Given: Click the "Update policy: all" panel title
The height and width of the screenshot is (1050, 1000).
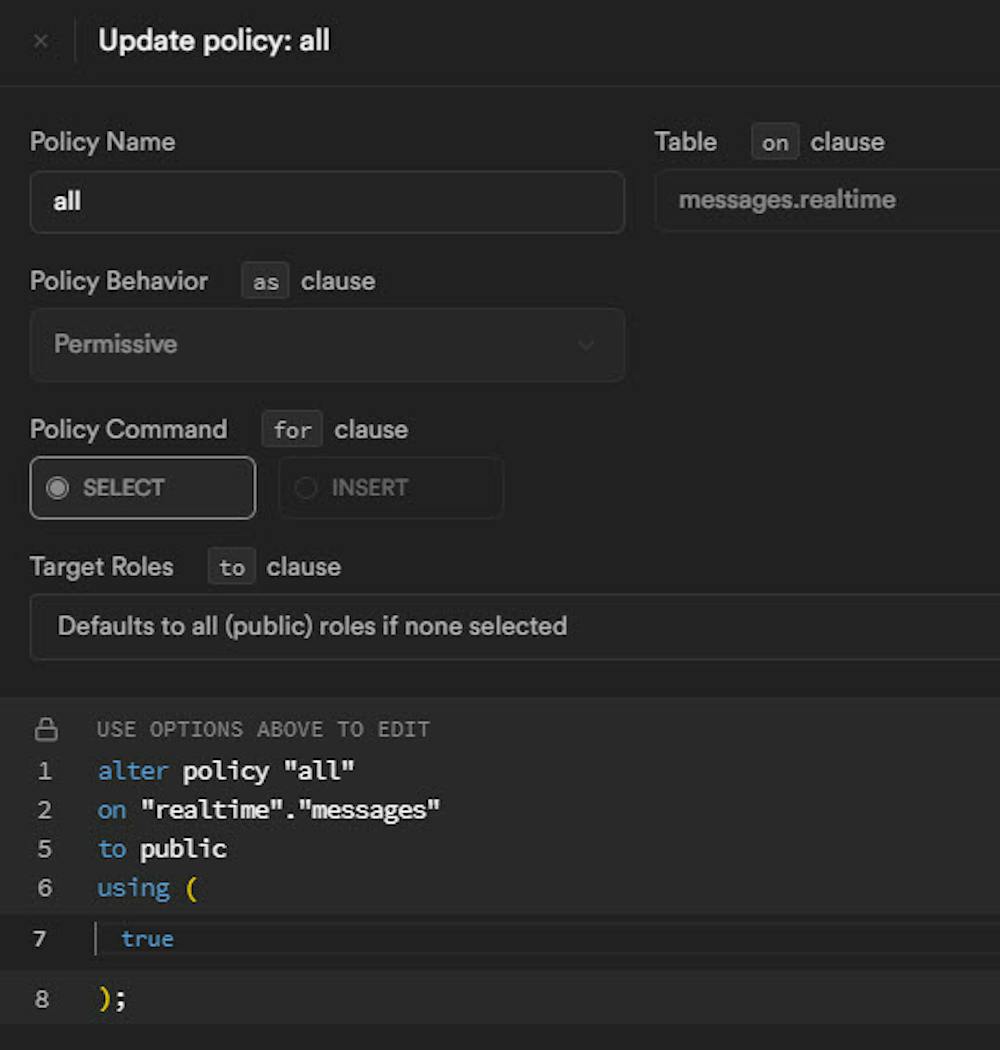Looking at the screenshot, I should (x=214, y=42).
